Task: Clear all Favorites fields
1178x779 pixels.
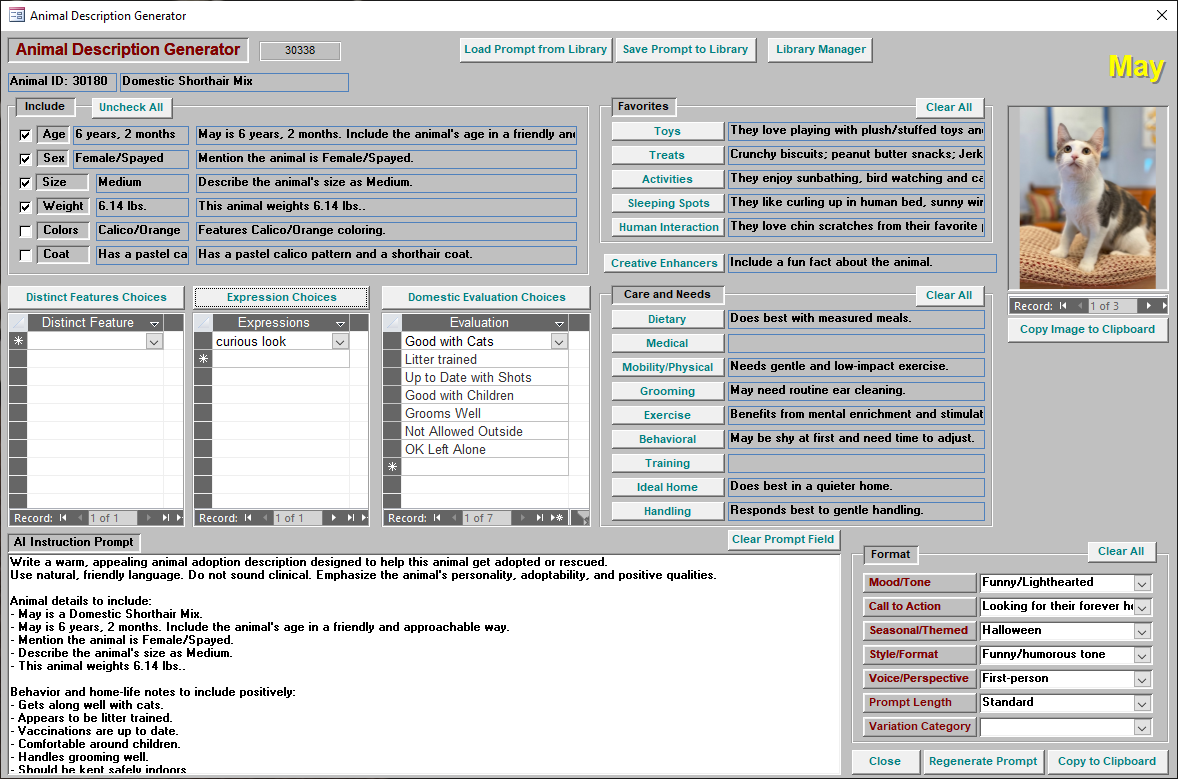Action: 949,107
